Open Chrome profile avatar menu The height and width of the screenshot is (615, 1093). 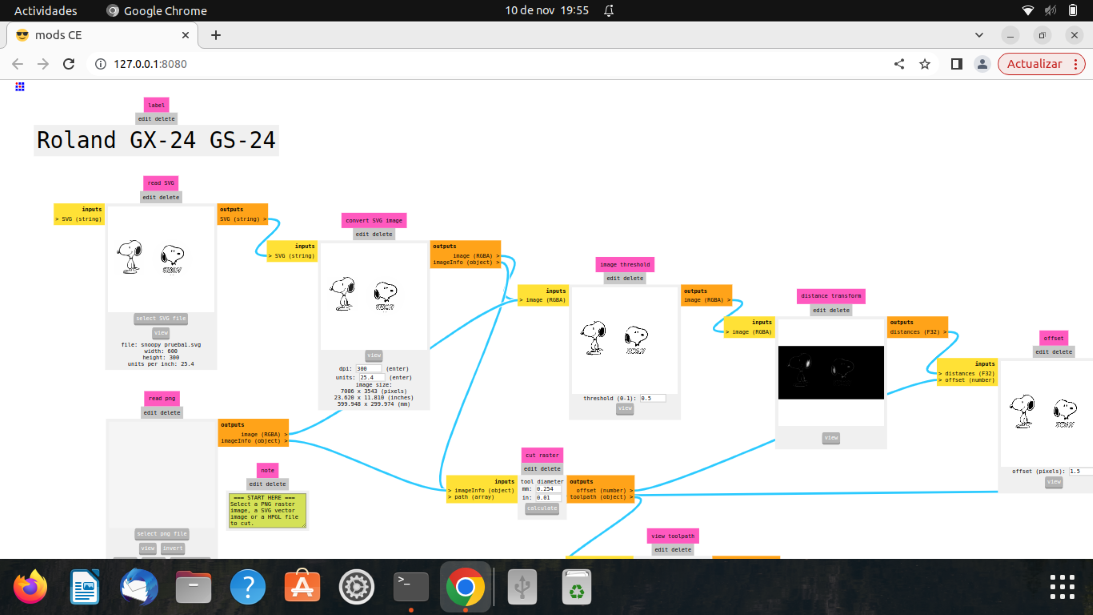pos(982,63)
